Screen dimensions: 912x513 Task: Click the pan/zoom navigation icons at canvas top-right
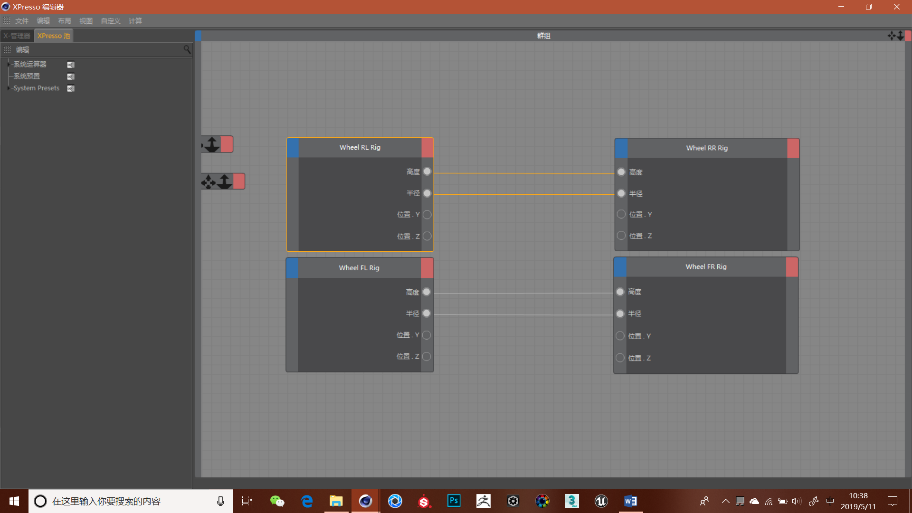pyautogui.click(x=896, y=35)
